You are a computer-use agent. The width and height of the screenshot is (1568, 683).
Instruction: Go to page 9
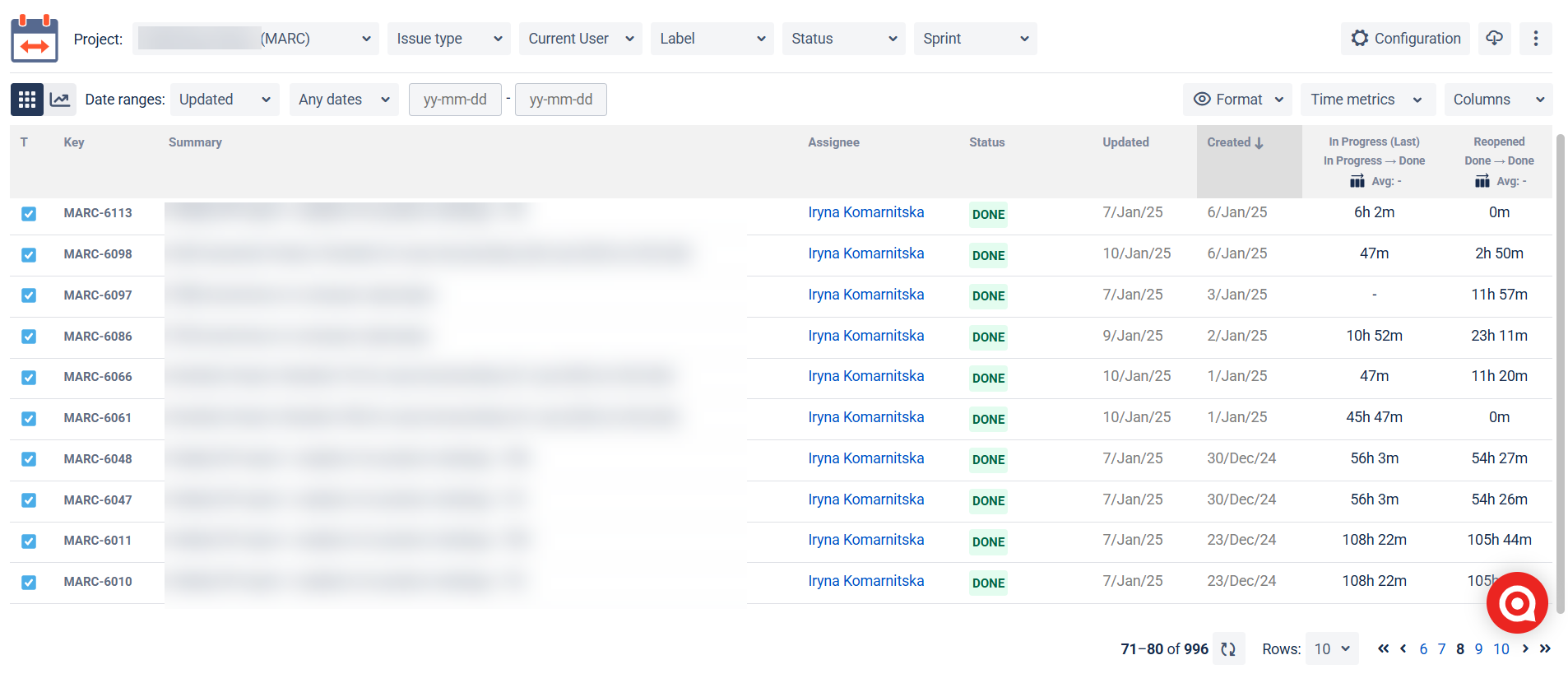click(1478, 649)
